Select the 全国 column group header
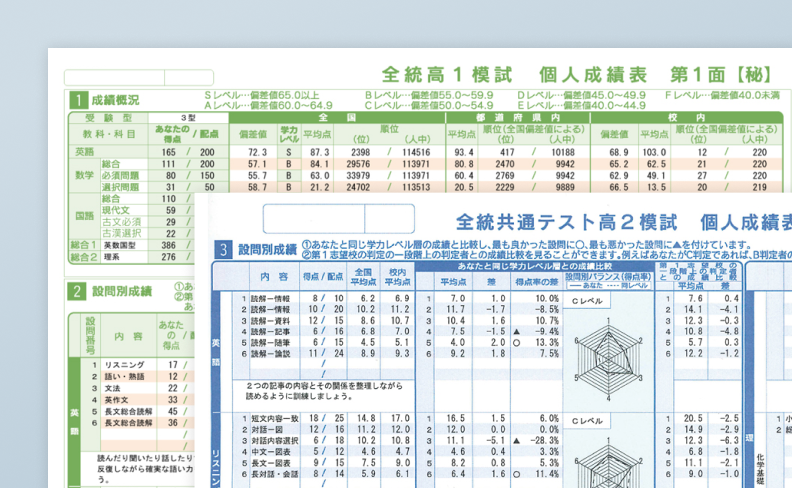792x488 pixels. (x=337, y=118)
